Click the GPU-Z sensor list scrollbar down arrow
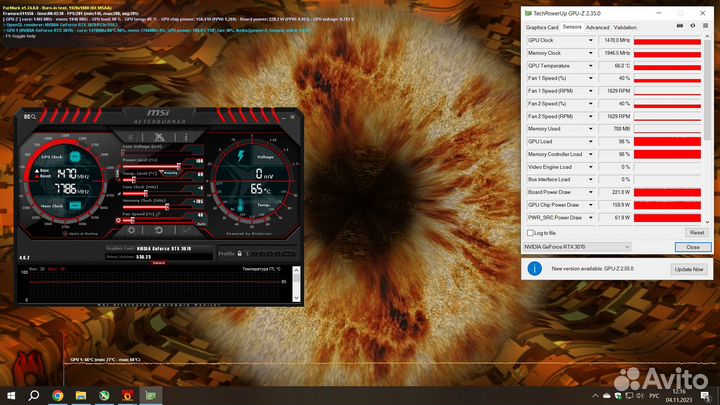 [708, 222]
